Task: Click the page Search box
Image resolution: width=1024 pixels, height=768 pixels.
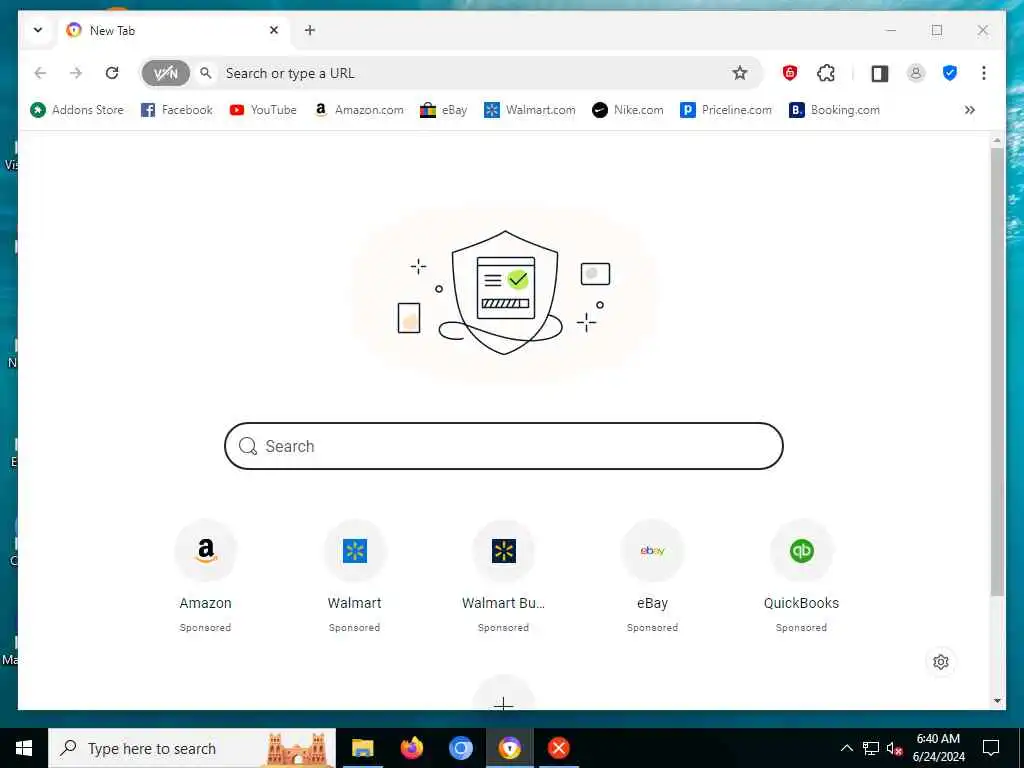Action: click(x=504, y=446)
